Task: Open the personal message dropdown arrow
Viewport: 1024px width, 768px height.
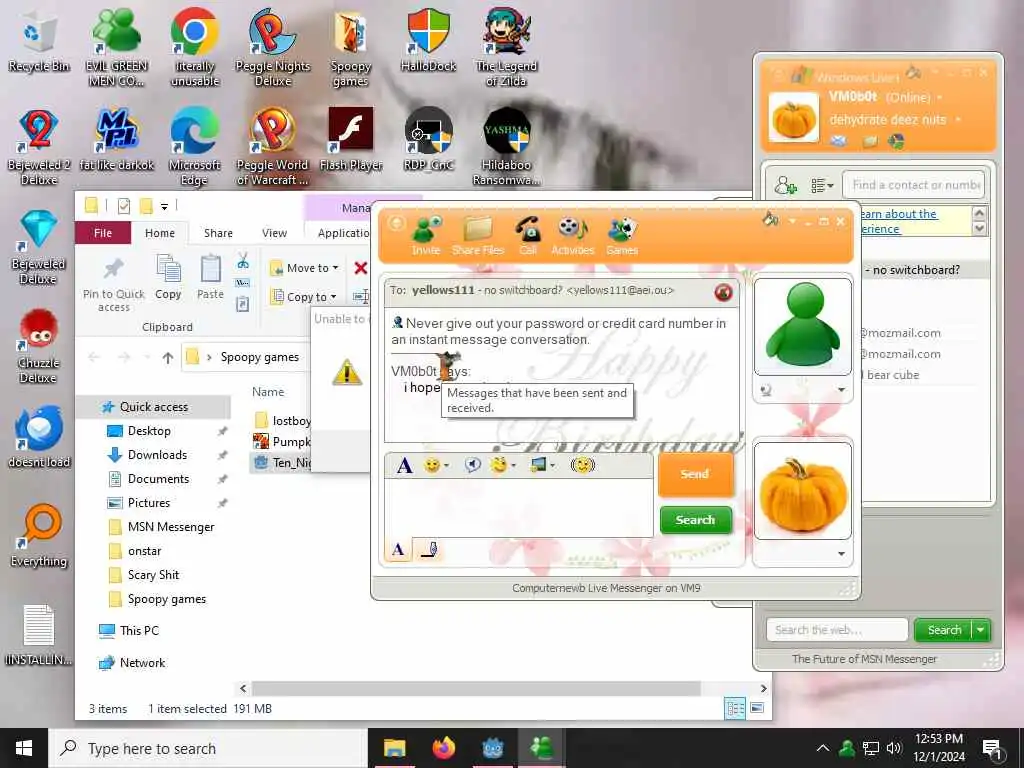Action: [958, 120]
